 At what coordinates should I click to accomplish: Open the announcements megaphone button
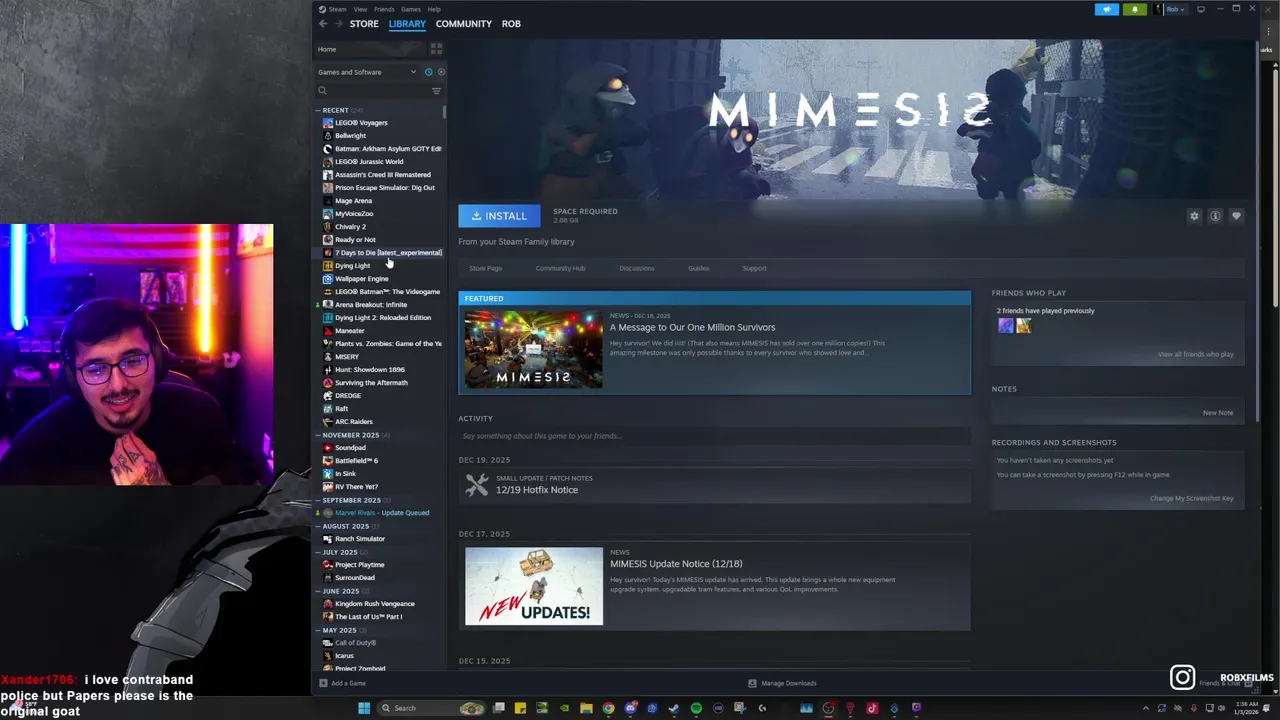1107,9
